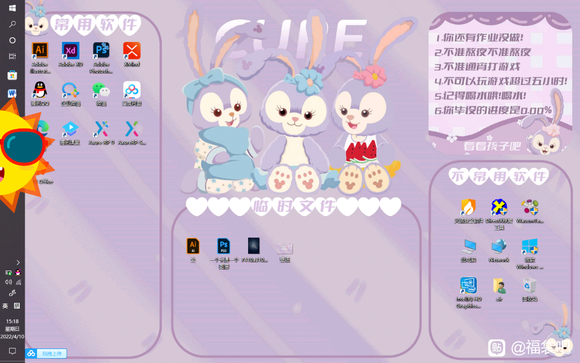580x363 pixels.
Task: Click QQ penguin tray icon
Action: (x=17, y=272)
